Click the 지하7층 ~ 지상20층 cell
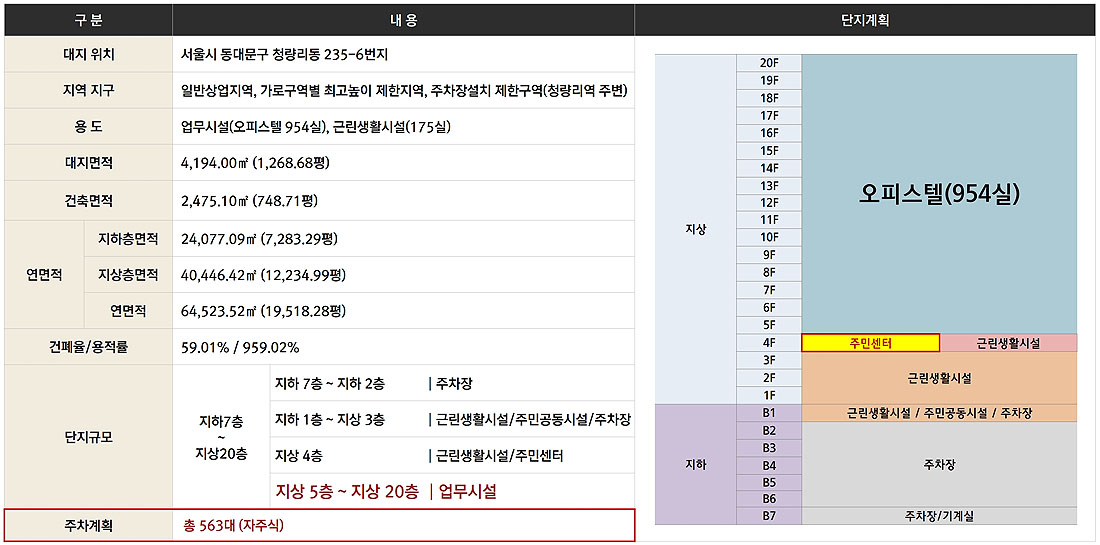The image size is (1100, 545). click(221, 436)
